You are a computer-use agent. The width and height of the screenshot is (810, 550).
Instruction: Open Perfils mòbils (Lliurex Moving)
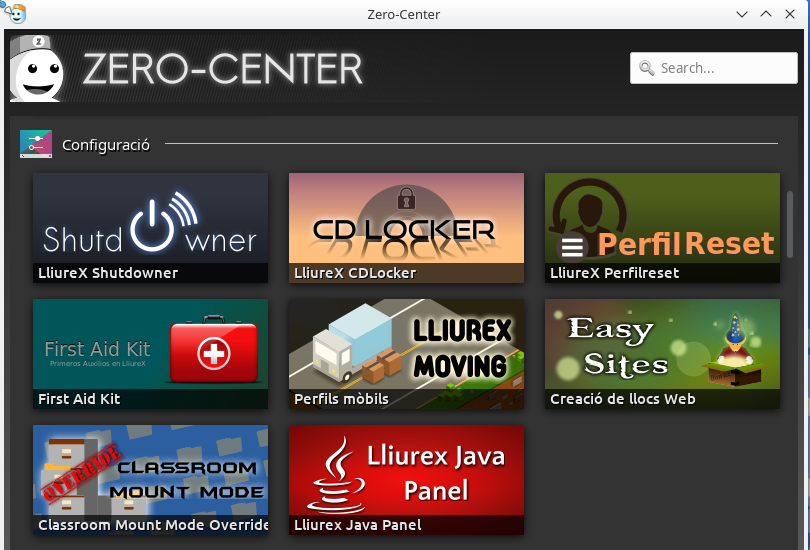[x=406, y=345]
